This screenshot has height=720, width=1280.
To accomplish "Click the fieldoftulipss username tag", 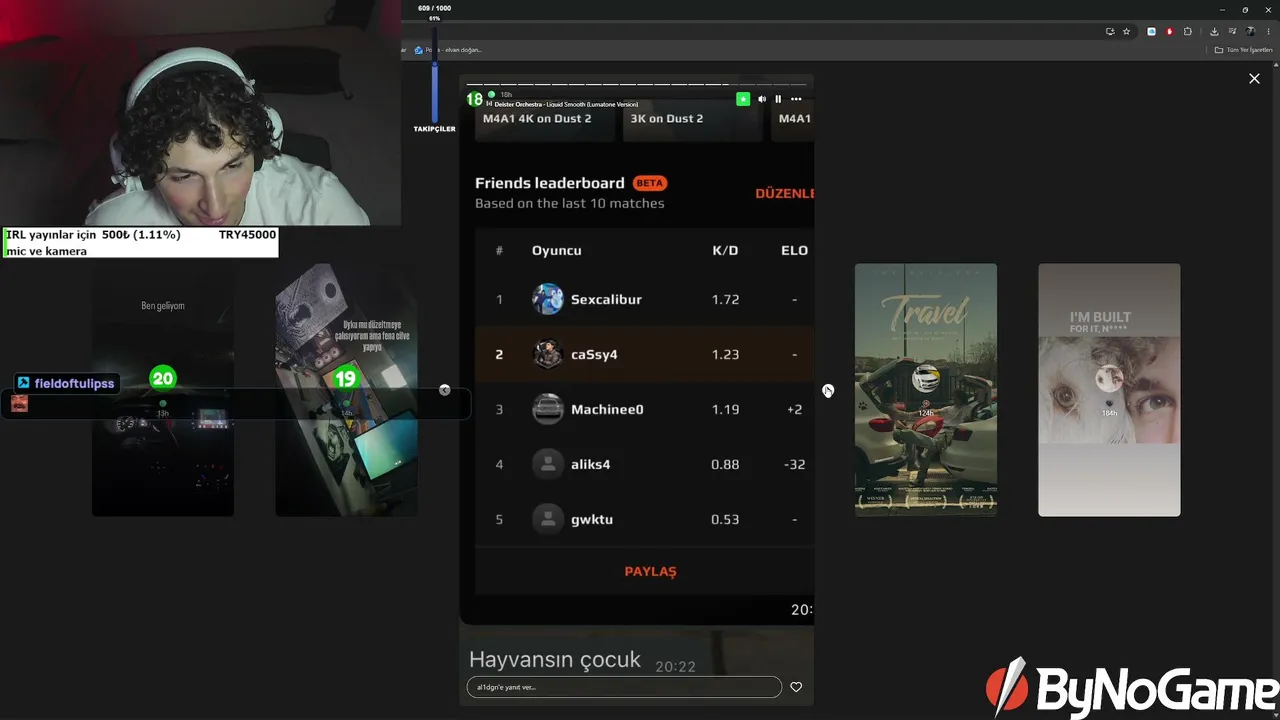I will [67, 383].
